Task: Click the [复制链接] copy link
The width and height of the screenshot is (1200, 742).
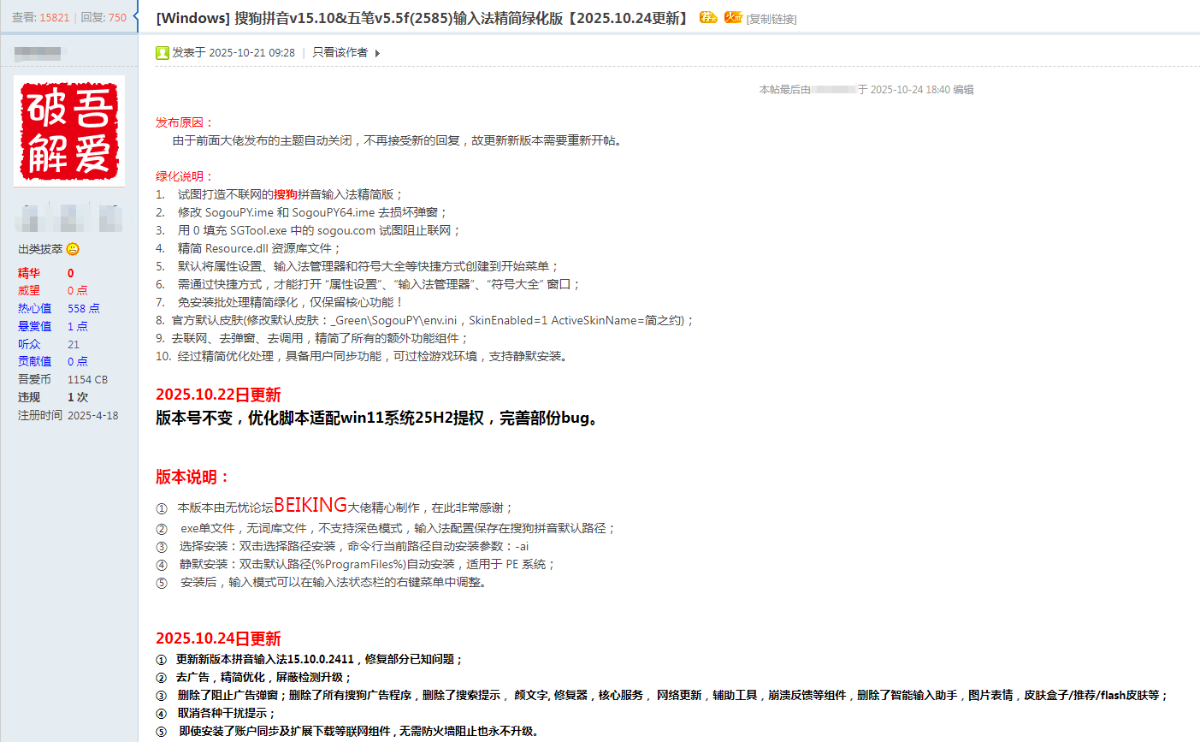Action: (771, 19)
